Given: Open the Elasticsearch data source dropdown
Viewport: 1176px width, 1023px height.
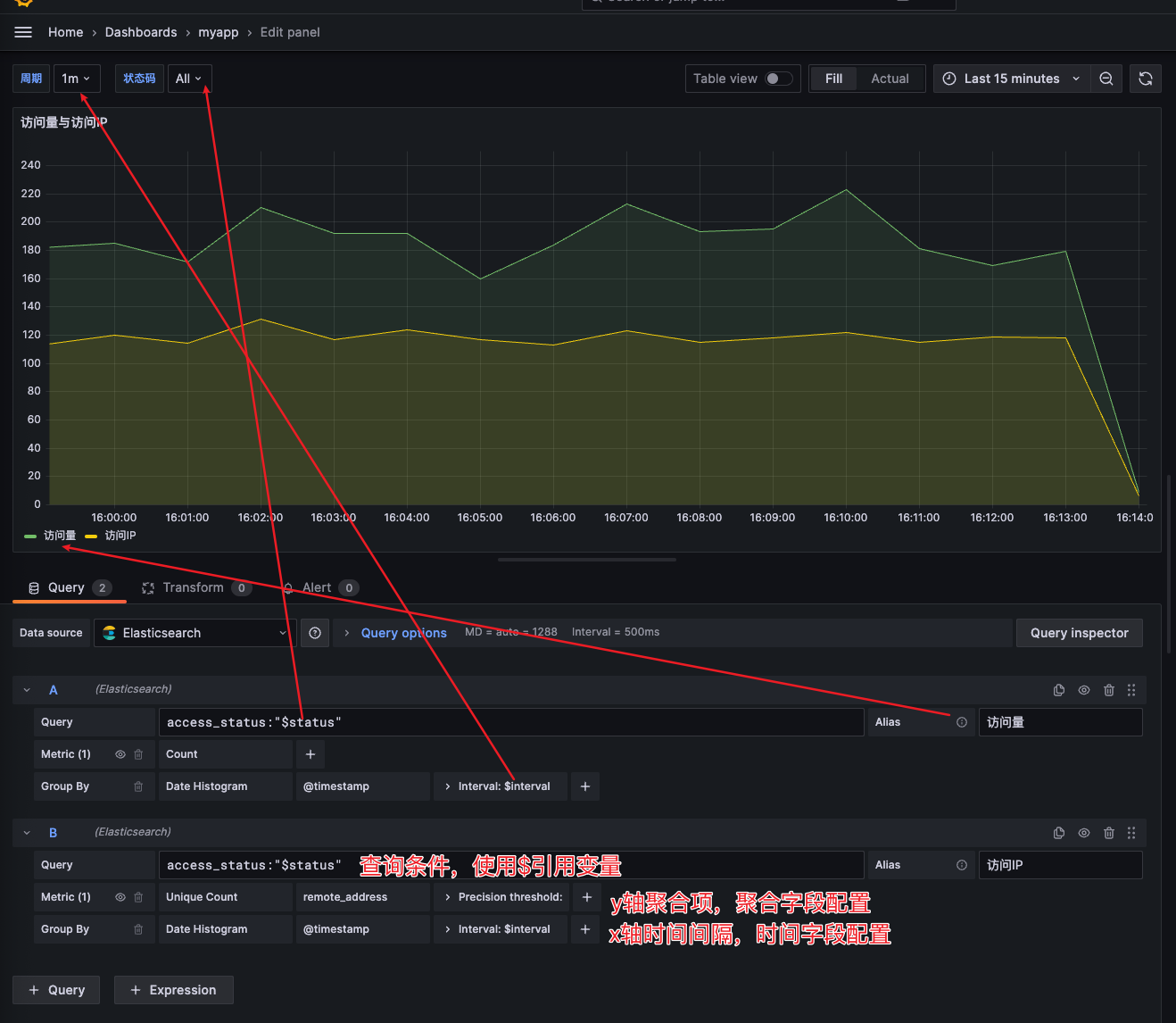Looking at the screenshot, I should point(195,633).
